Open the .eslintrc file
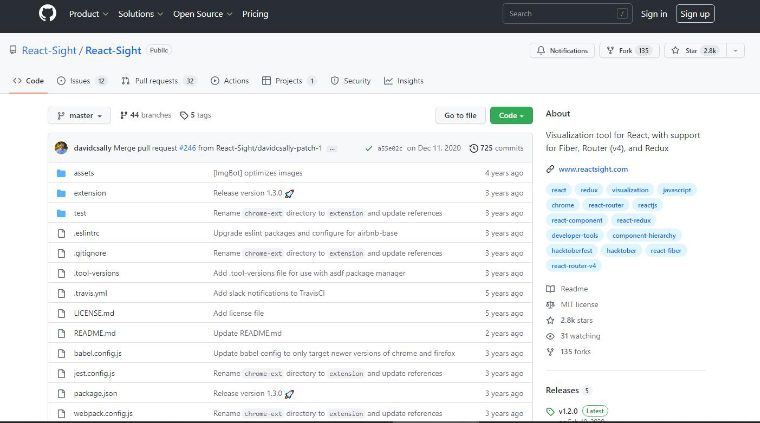The image size is (760, 423). pyautogui.click(x=86, y=234)
